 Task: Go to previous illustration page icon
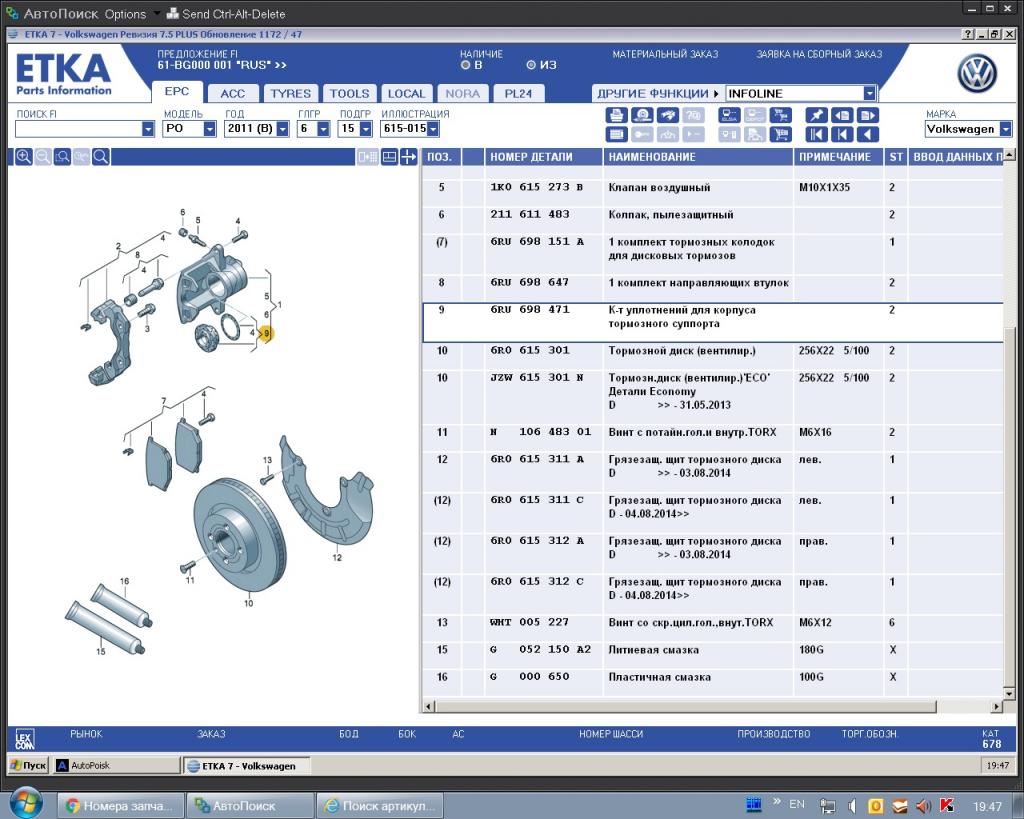[842, 116]
